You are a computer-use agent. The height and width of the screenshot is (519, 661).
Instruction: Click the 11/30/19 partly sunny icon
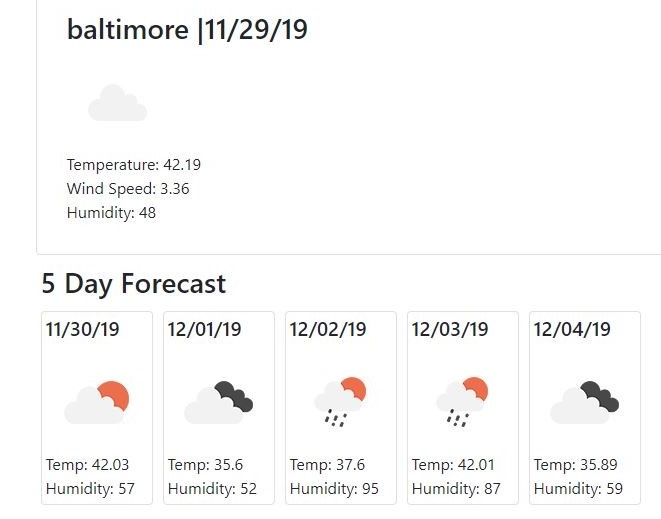tap(97, 402)
